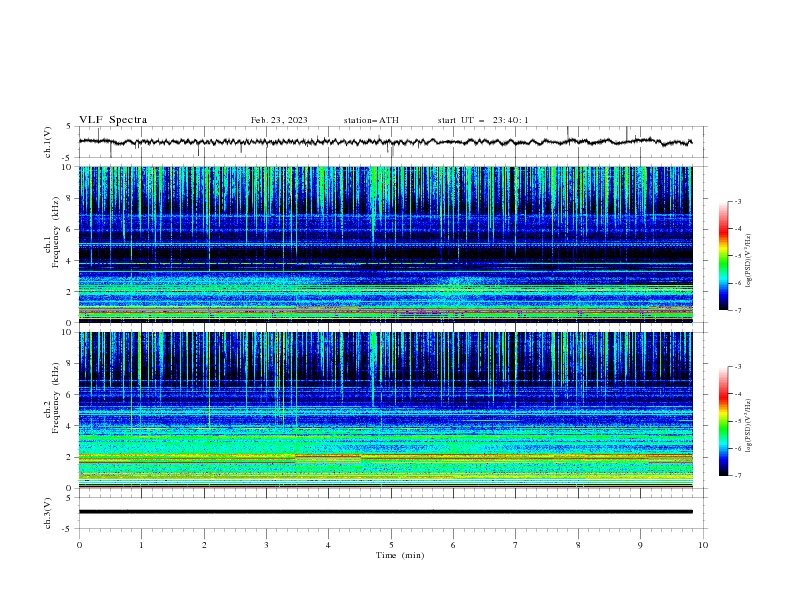Click inside the ch.1 spectrogram panel
This screenshot has height=612, width=792.
(385, 244)
